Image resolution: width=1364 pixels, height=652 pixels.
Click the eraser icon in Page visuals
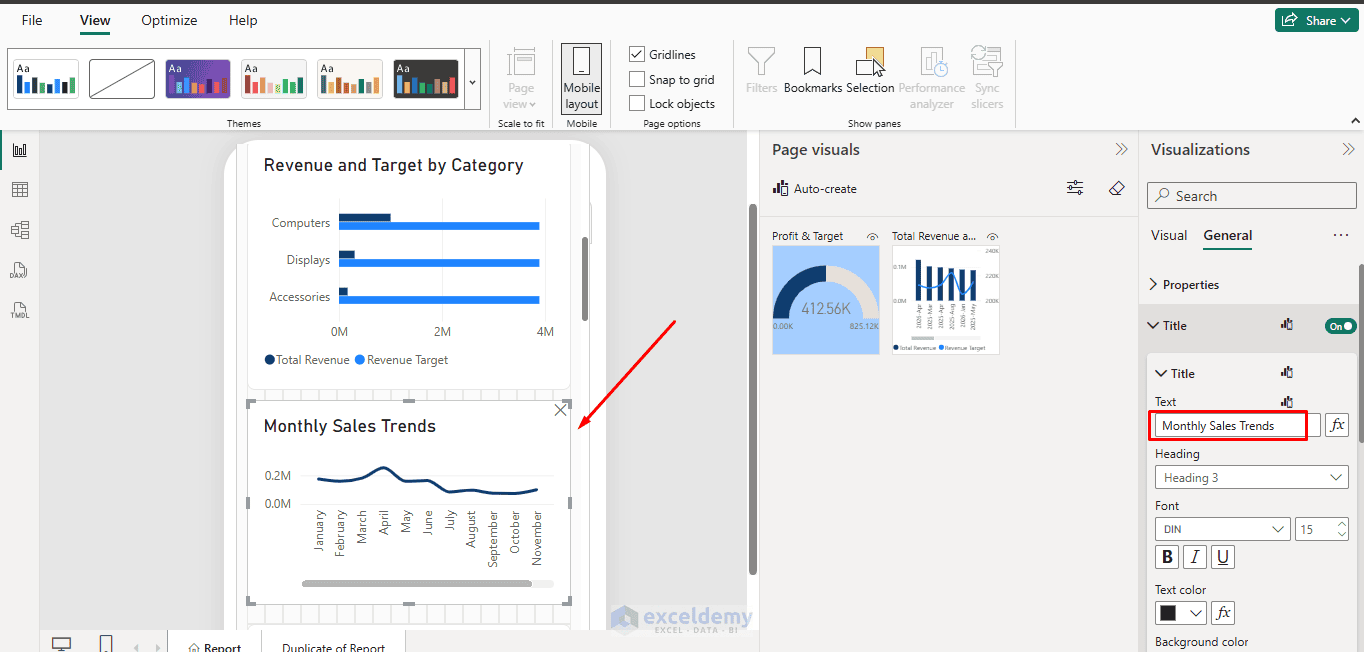click(x=1117, y=188)
